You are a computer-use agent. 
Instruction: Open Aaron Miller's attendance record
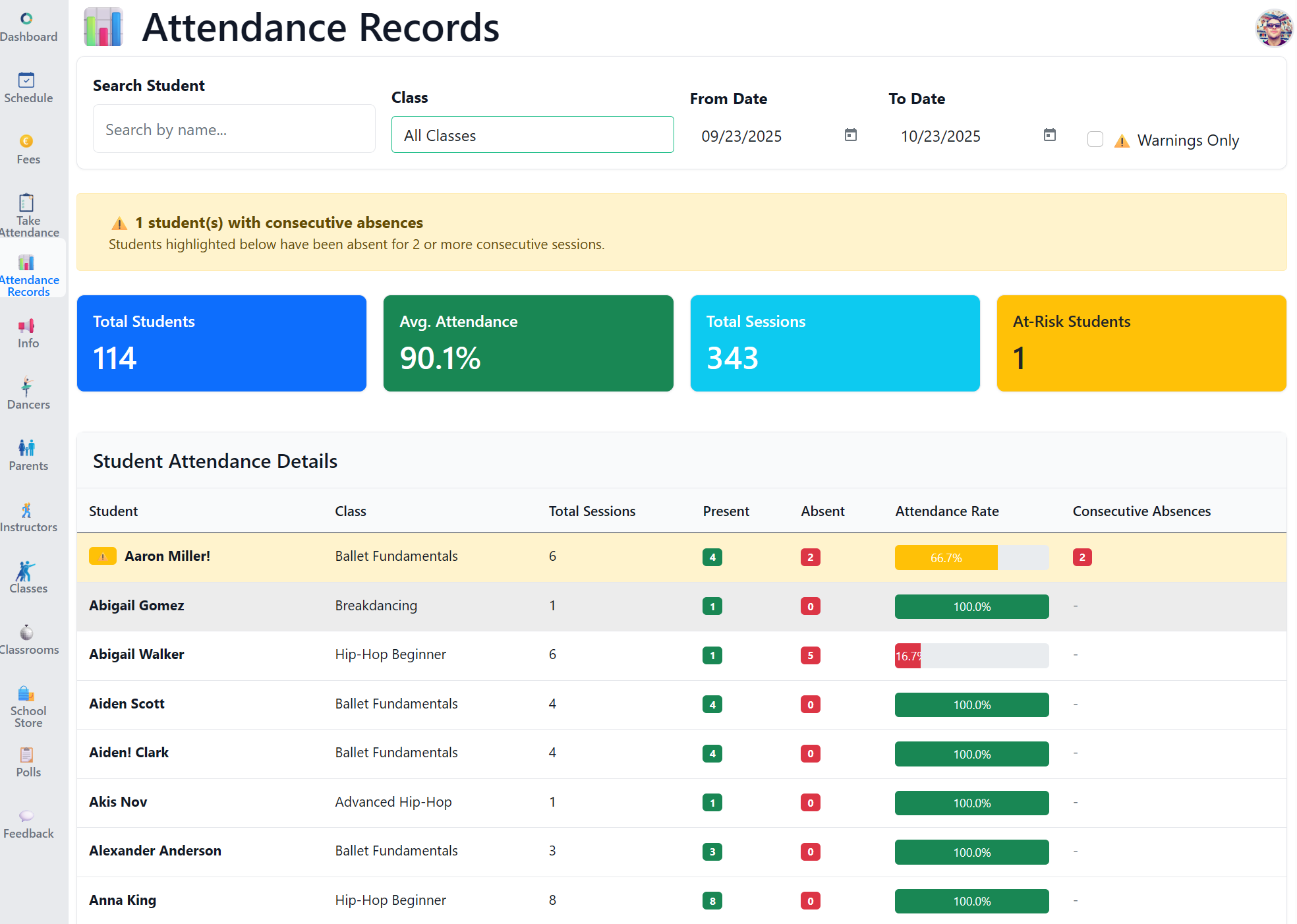pyautogui.click(x=167, y=556)
